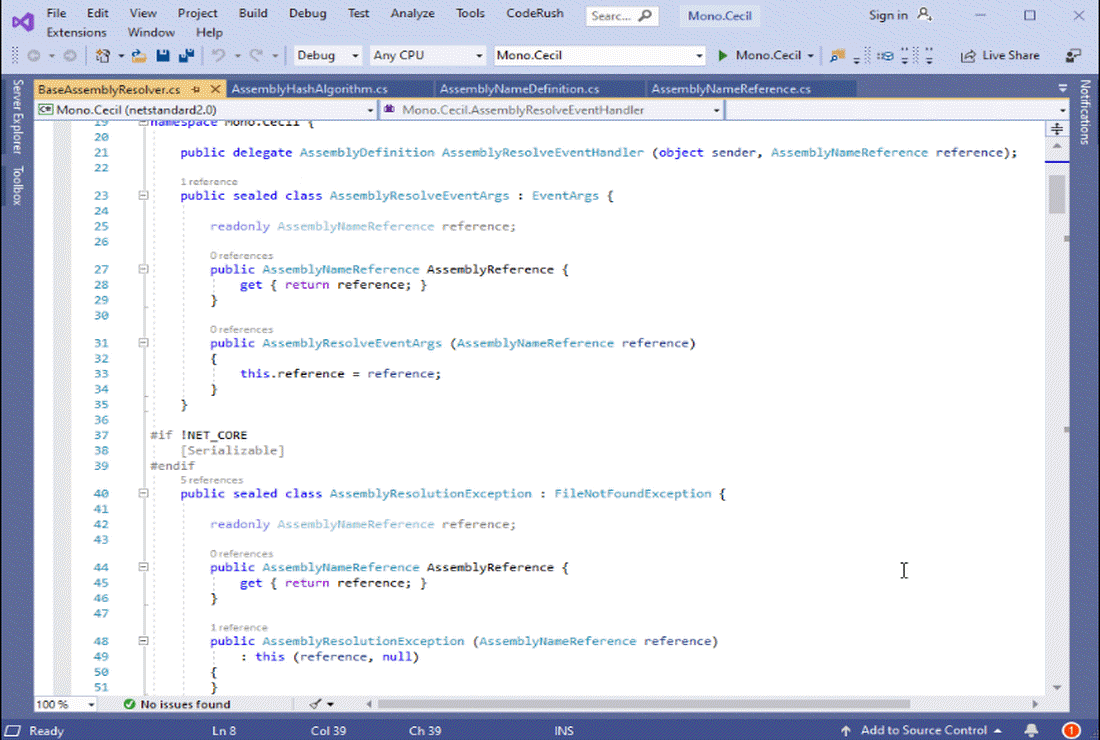The height and width of the screenshot is (740, 1100).
Task: Open the editor zoom level dropdown
Action: click(62, 704)
